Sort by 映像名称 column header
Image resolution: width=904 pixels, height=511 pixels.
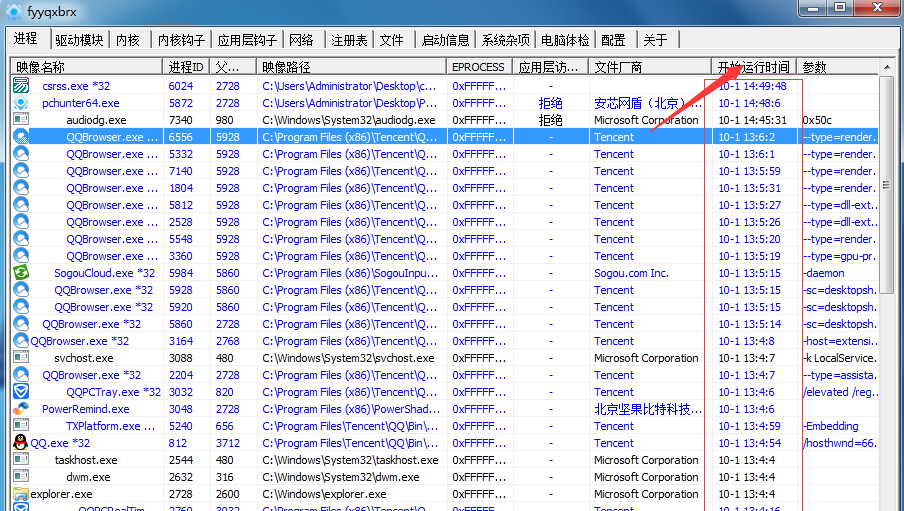tap(86, 67)
